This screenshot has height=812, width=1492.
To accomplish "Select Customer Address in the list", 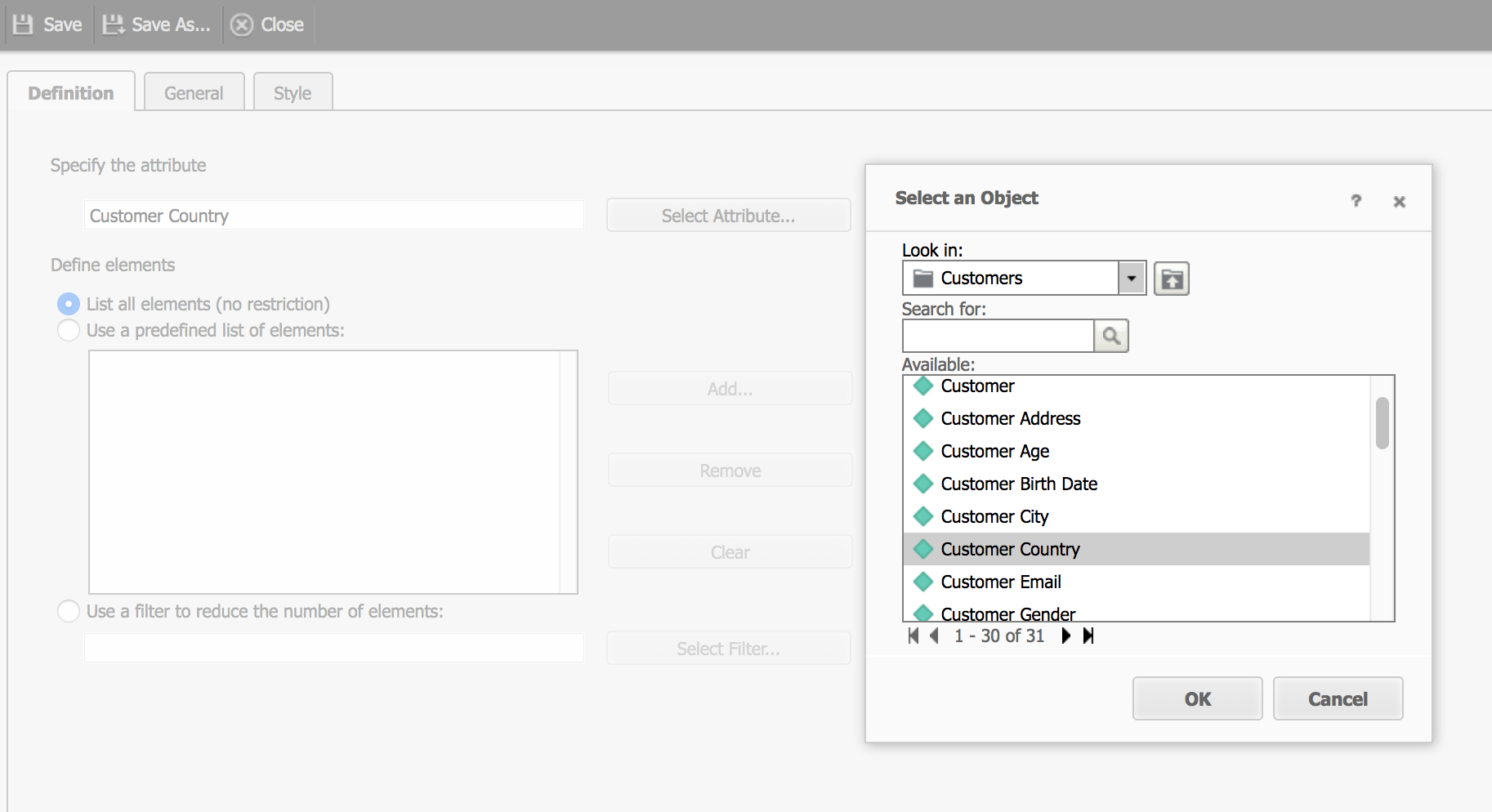I will pyautogui.click(x=1136, y=418).
